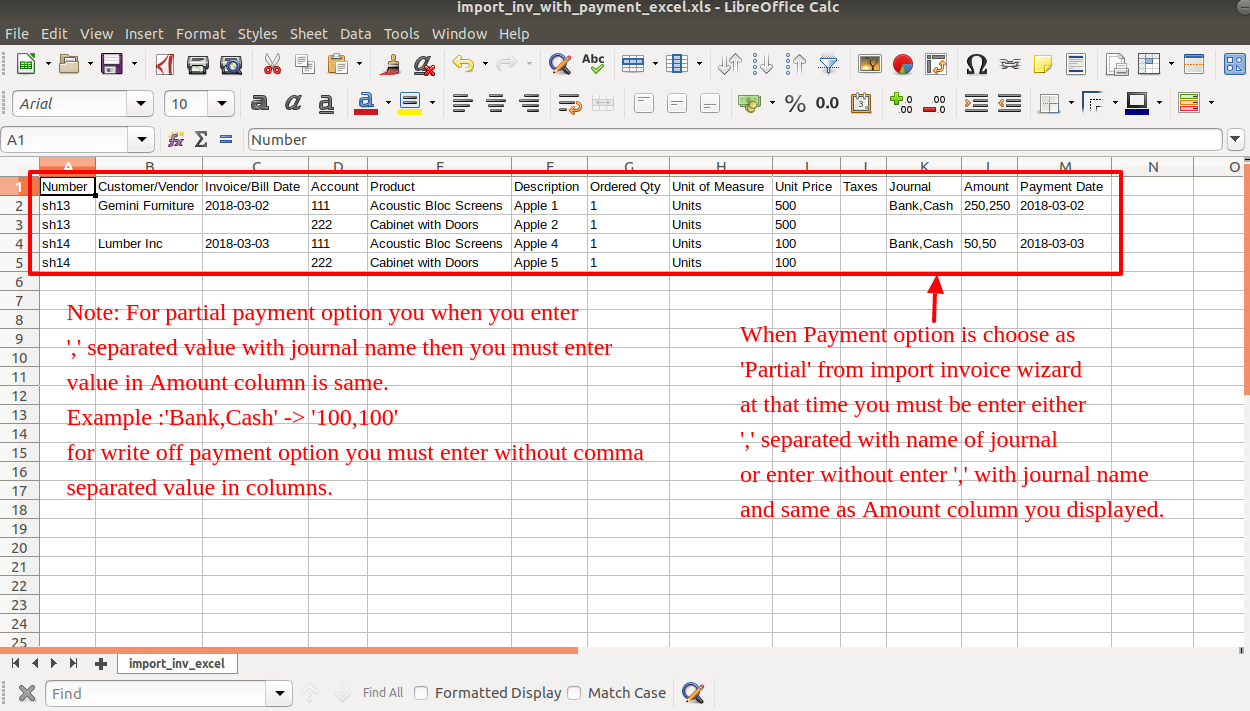Click the Clone Formatting paintbrush icon
The width and height of the screenshot is (1250, 711).
(391, 65)
